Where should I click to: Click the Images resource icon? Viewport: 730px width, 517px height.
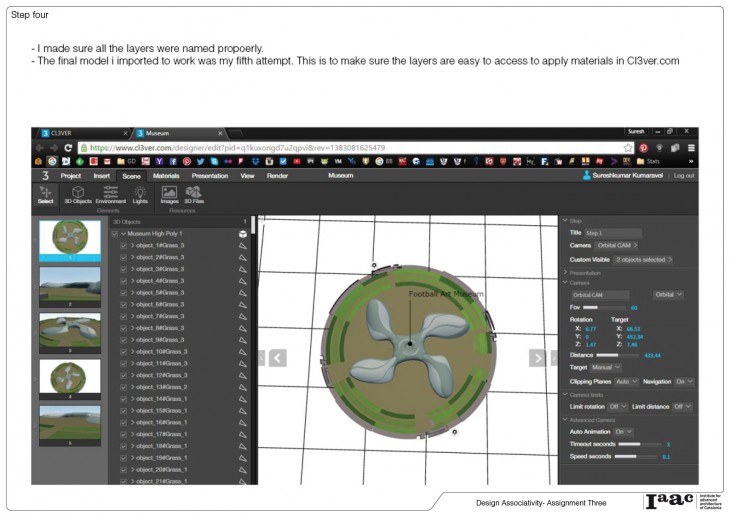tap(169, 194)
